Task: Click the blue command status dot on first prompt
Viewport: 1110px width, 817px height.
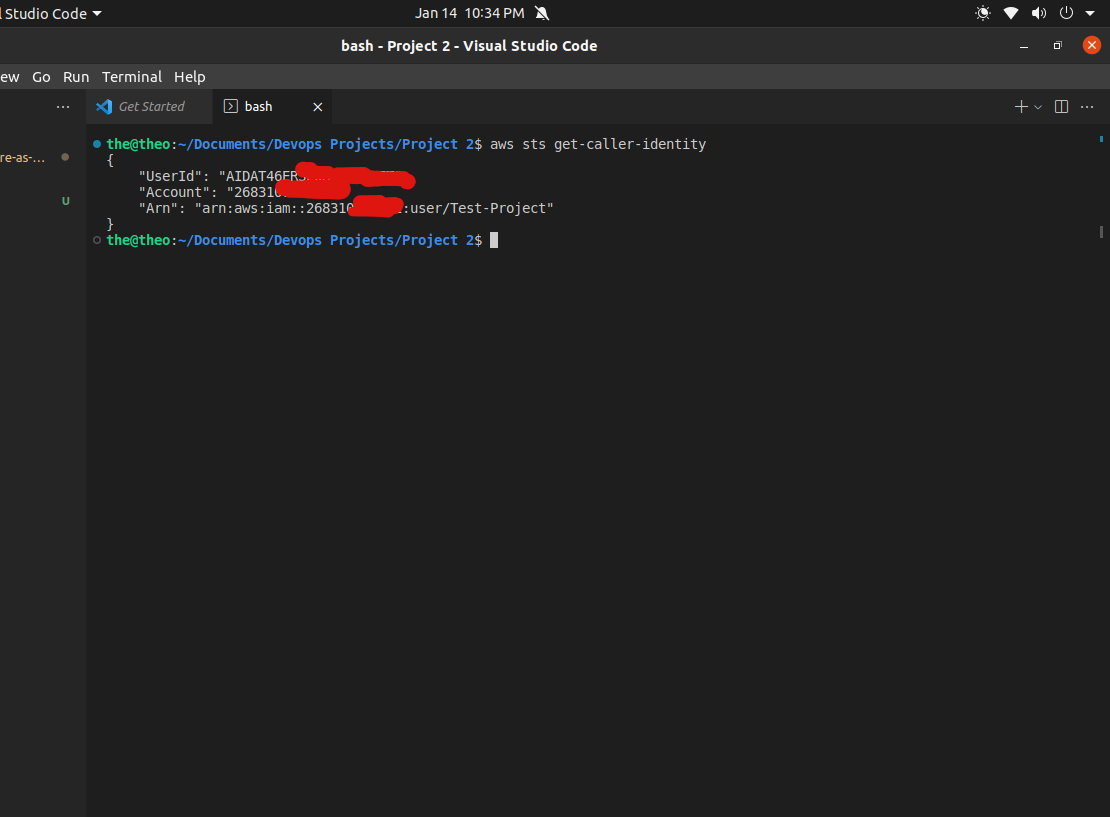Action: pyautogui.click(x=97, y=144)
